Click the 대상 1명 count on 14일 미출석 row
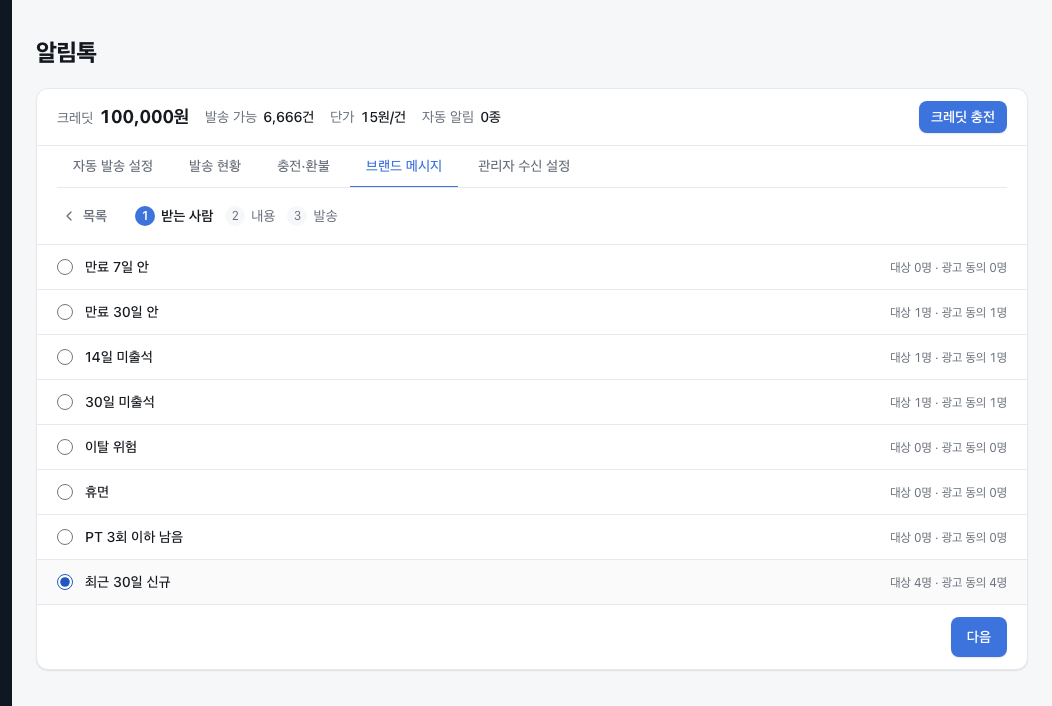Viewport: 1052px width, 706px height. (x=910, y=358)
